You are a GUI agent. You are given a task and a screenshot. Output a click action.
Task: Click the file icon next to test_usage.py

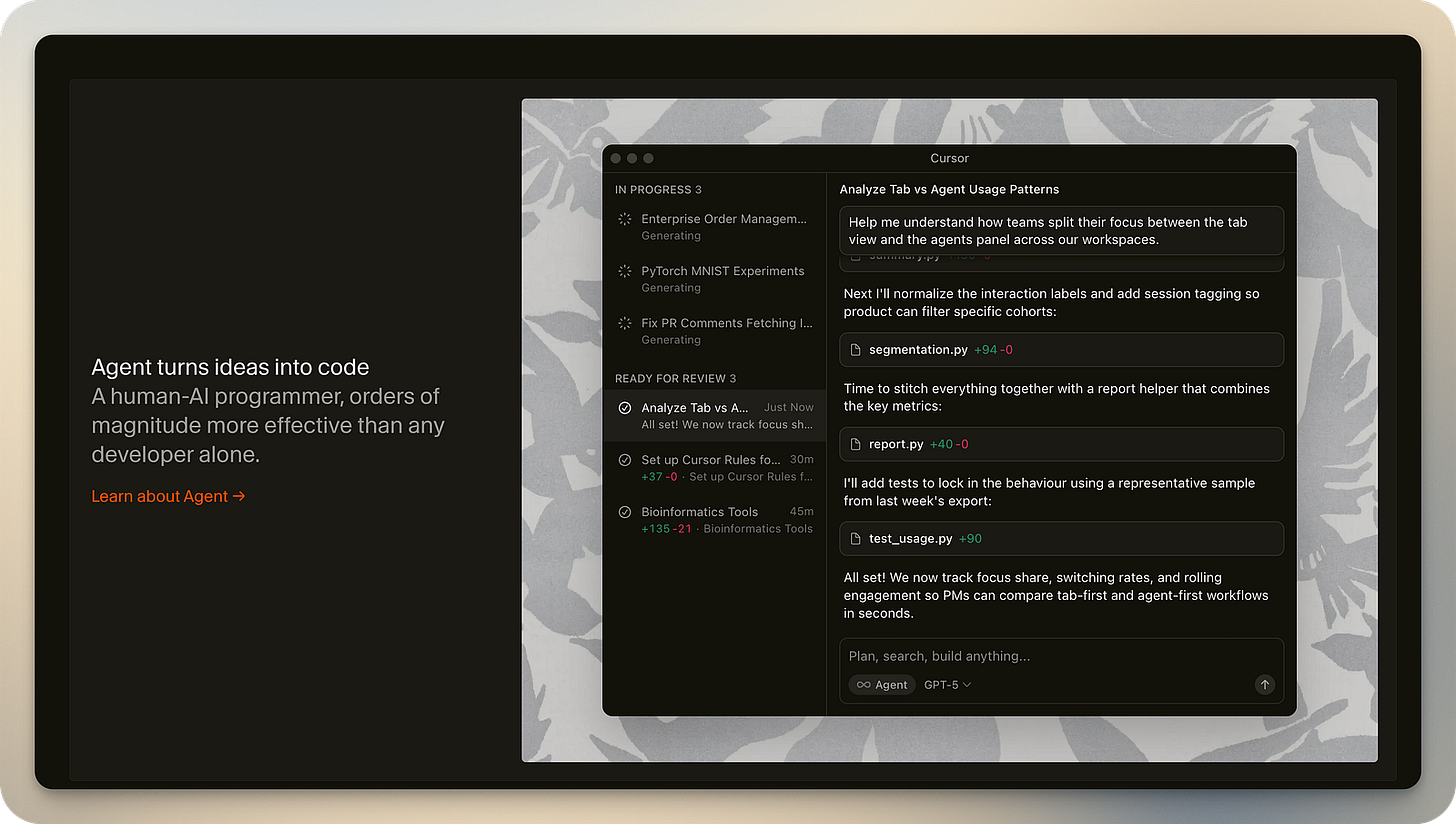[855, 539]
